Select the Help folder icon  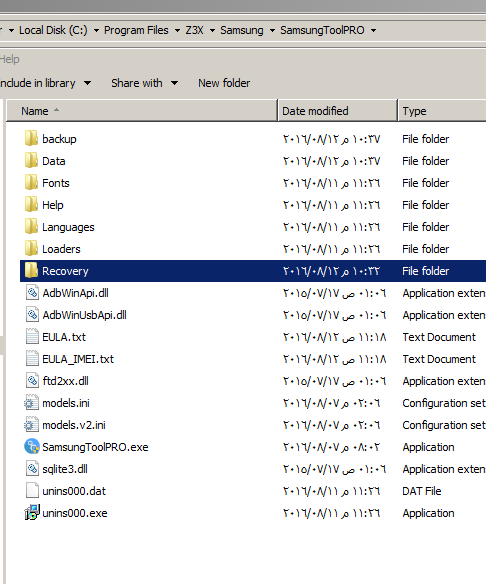pos(31,205)
